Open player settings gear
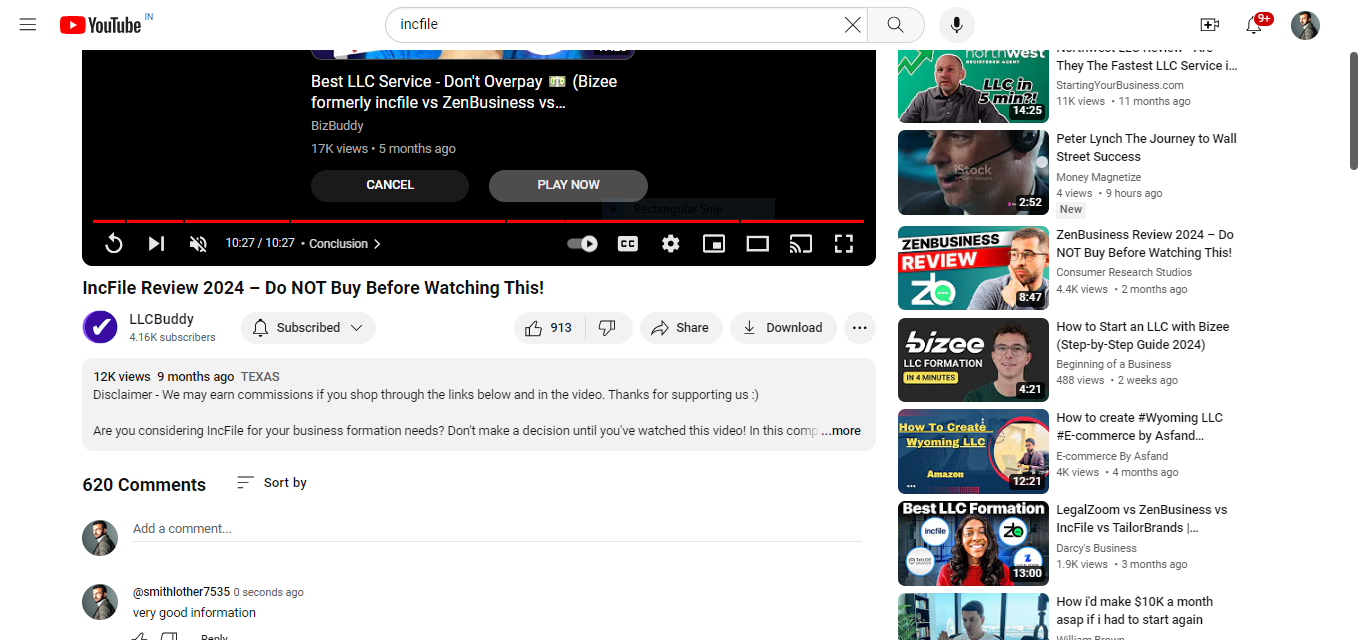 [x=670, y=243]
